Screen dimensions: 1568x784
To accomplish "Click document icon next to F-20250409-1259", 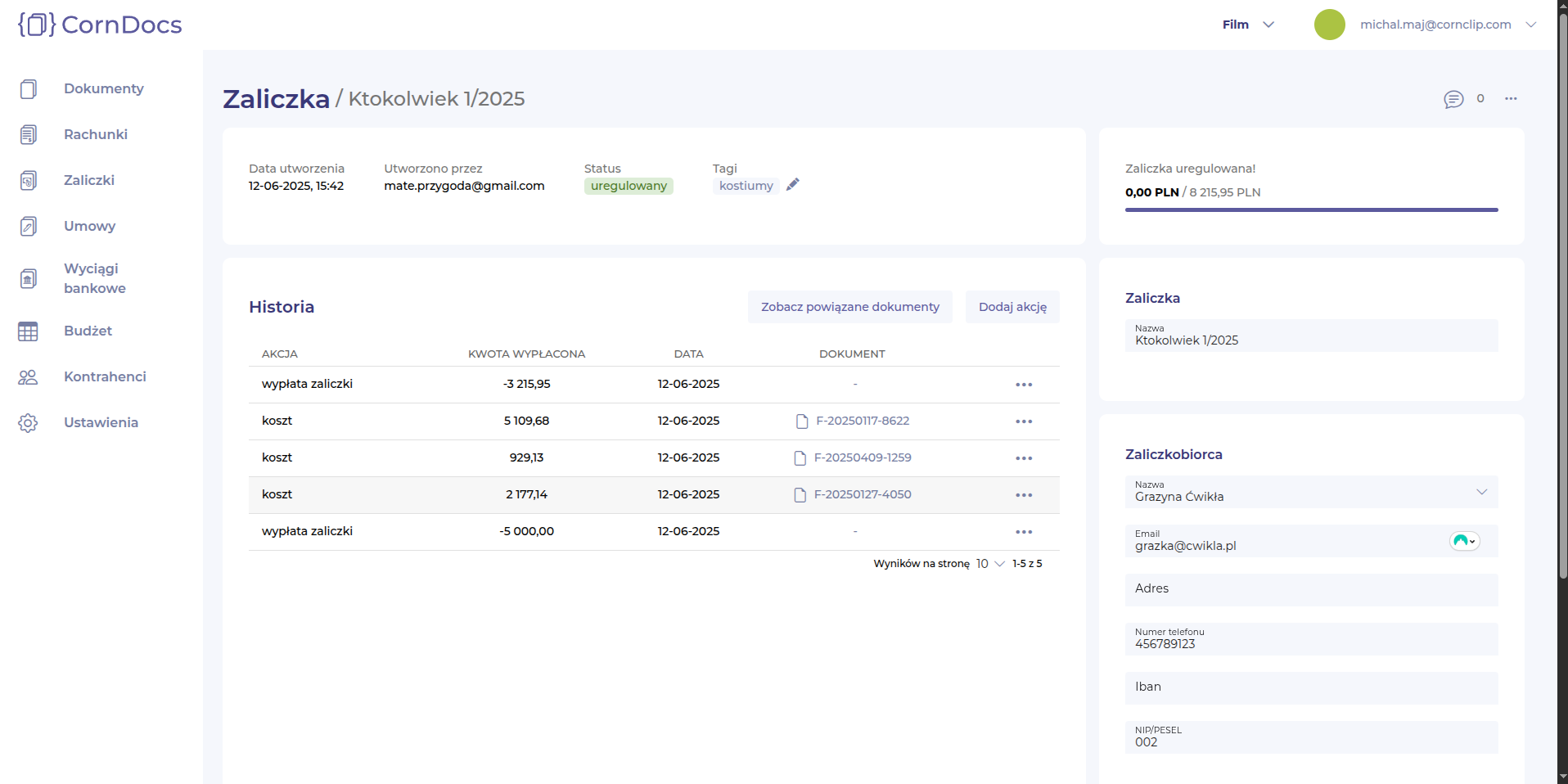I will click(x=800, y=458).
